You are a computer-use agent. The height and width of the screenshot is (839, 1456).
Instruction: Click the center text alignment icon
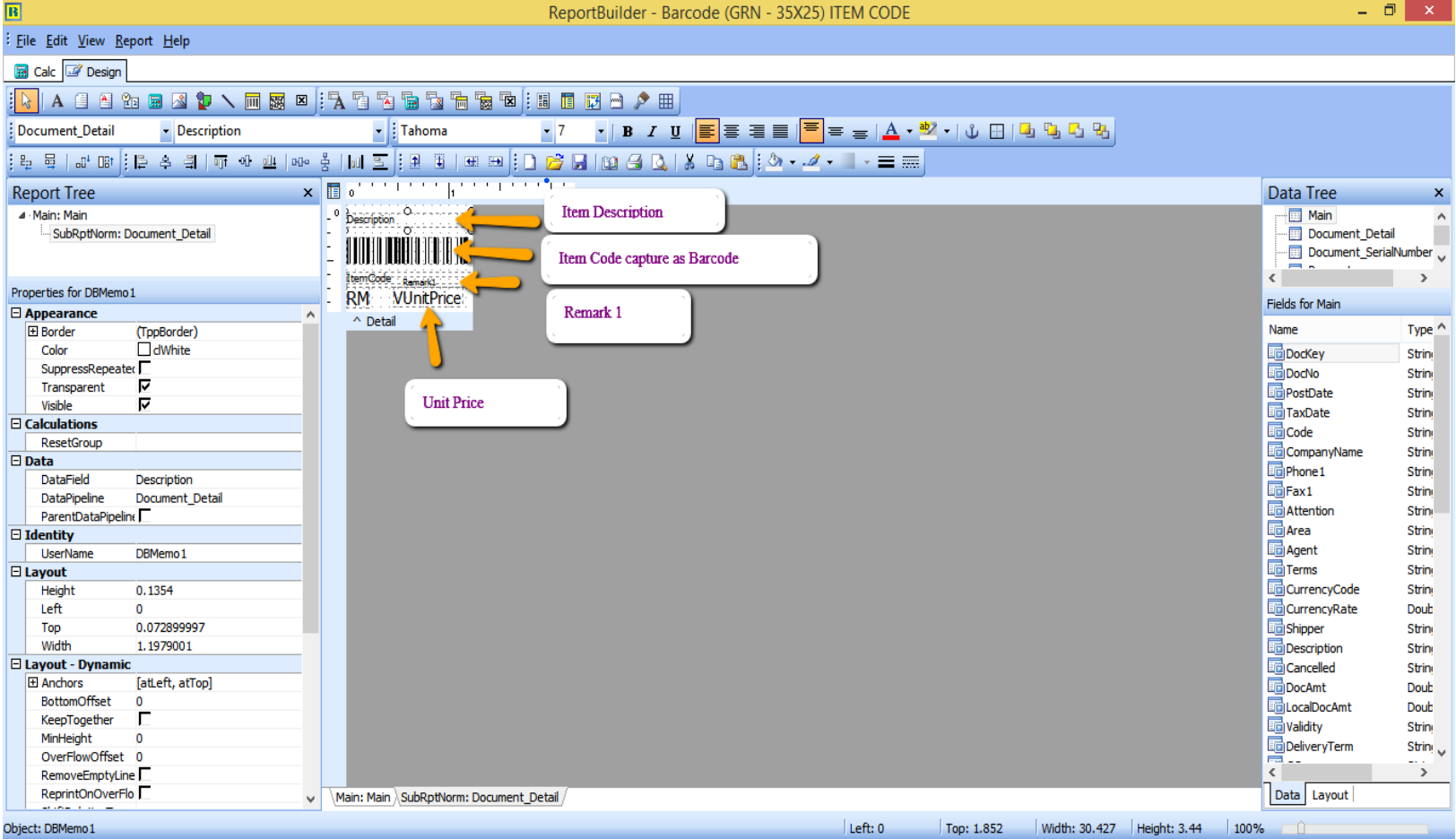pos(732,132)
